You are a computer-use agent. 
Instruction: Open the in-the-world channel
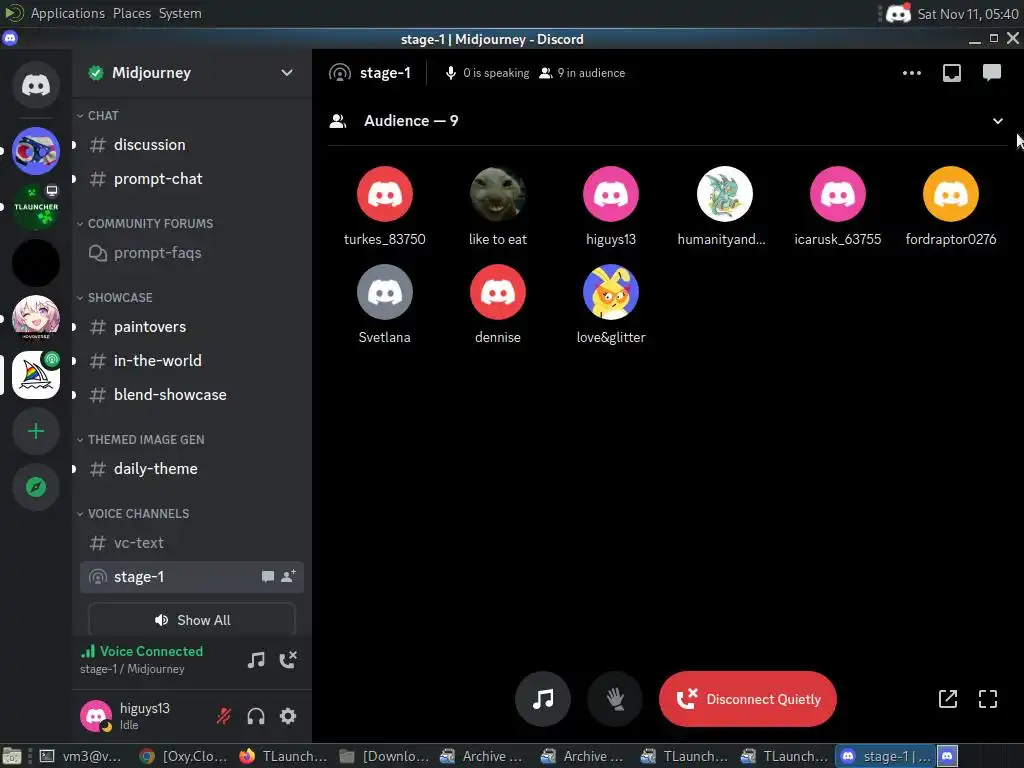pos(191,361)
